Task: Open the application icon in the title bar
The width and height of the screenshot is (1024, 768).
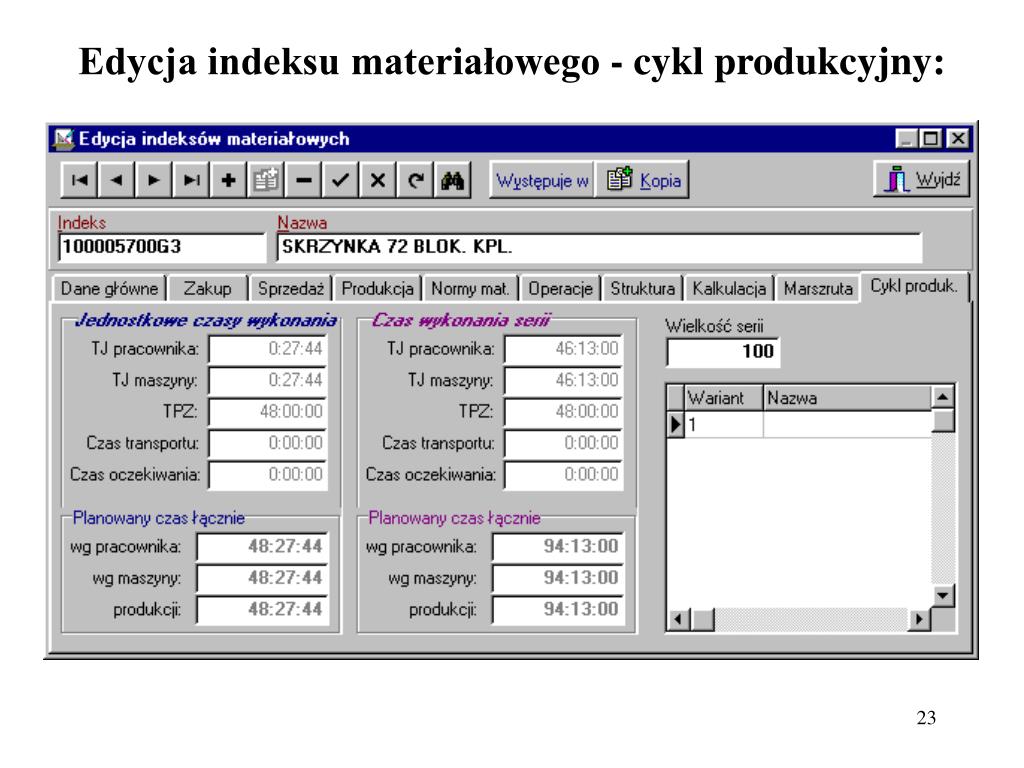Action: [64, 138]
